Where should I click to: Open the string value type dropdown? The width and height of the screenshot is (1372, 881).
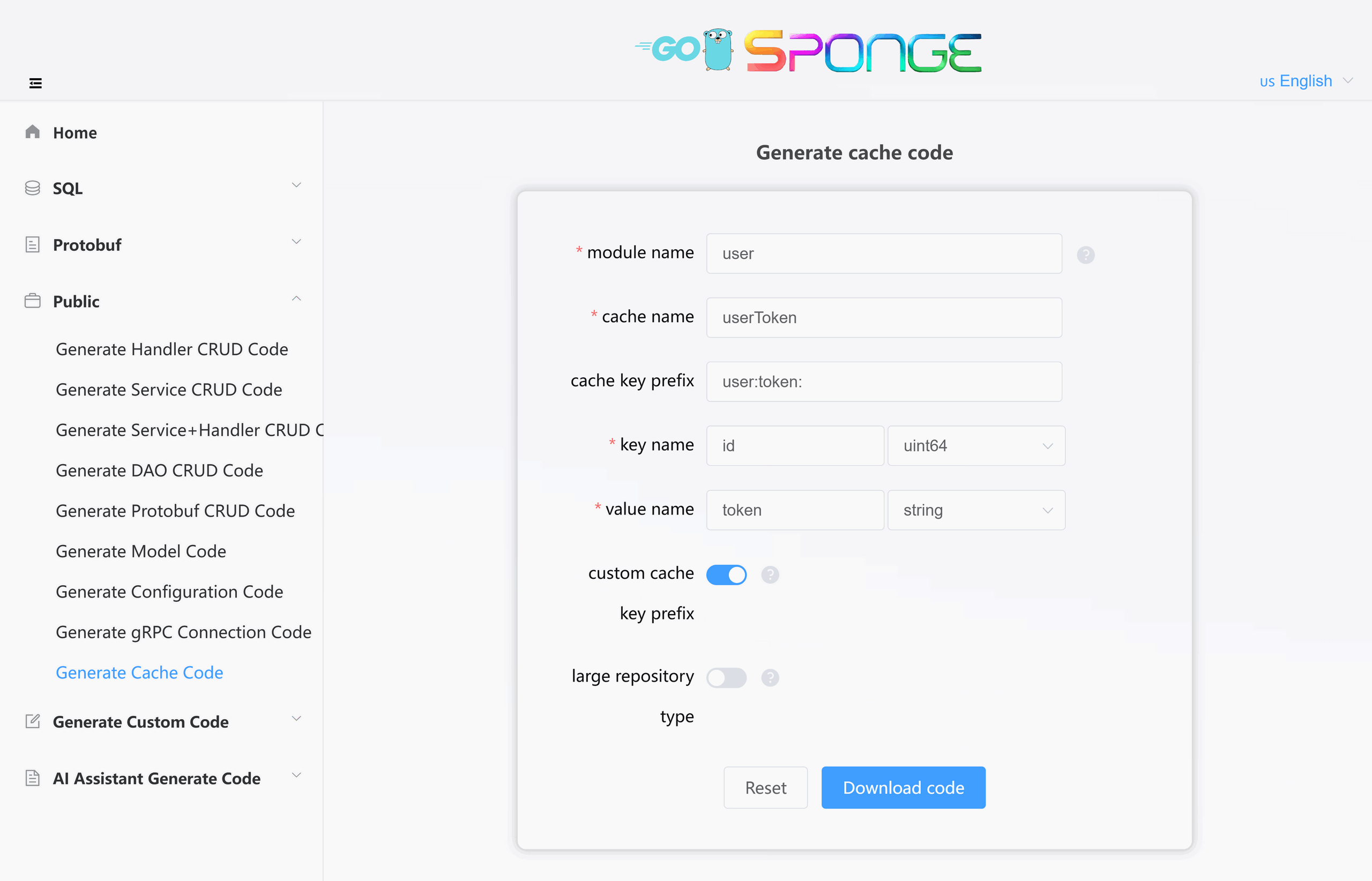click(x=976, y=510)
